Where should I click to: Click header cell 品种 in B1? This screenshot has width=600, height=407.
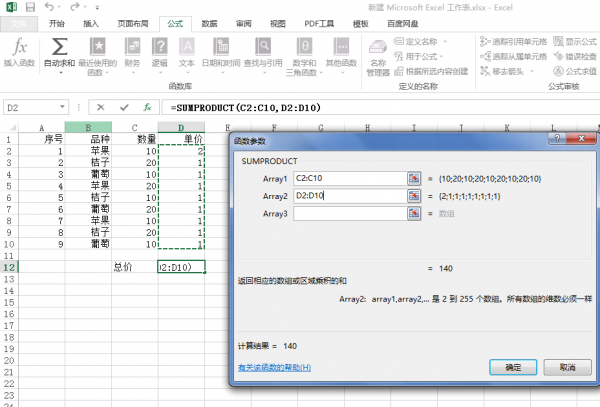(x=88, y=139)
